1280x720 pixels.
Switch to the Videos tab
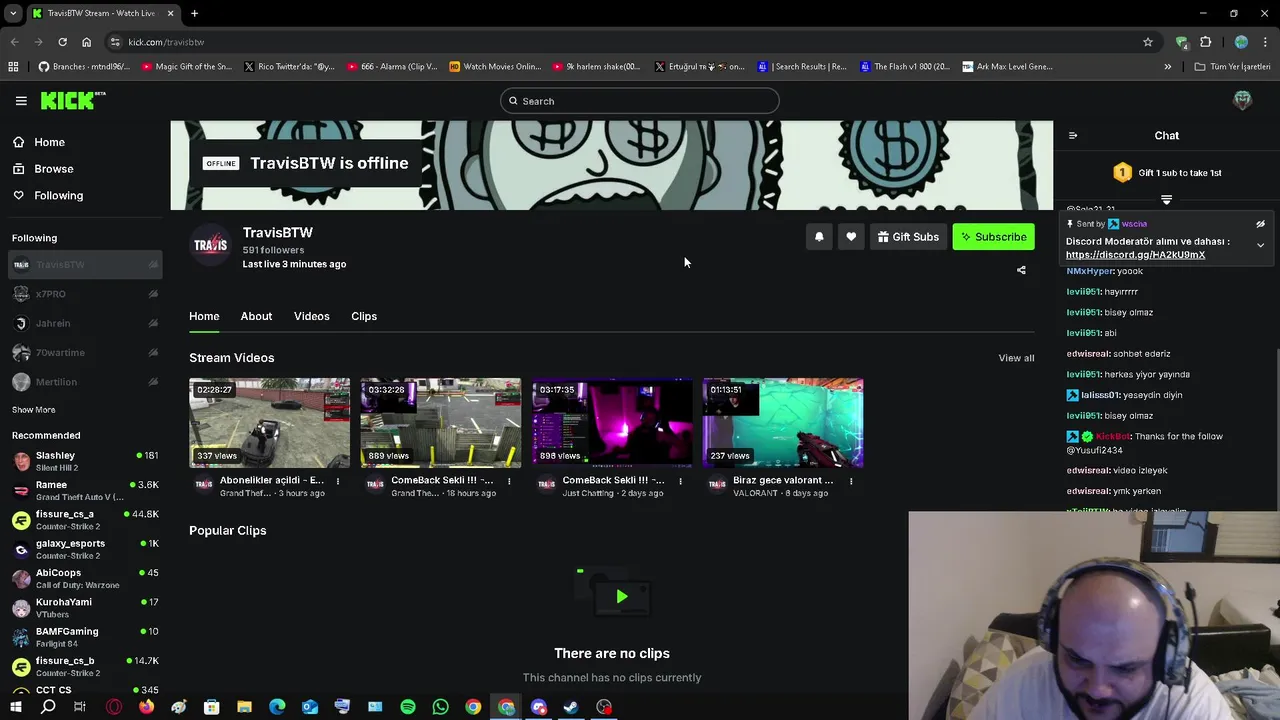point(312,316)
